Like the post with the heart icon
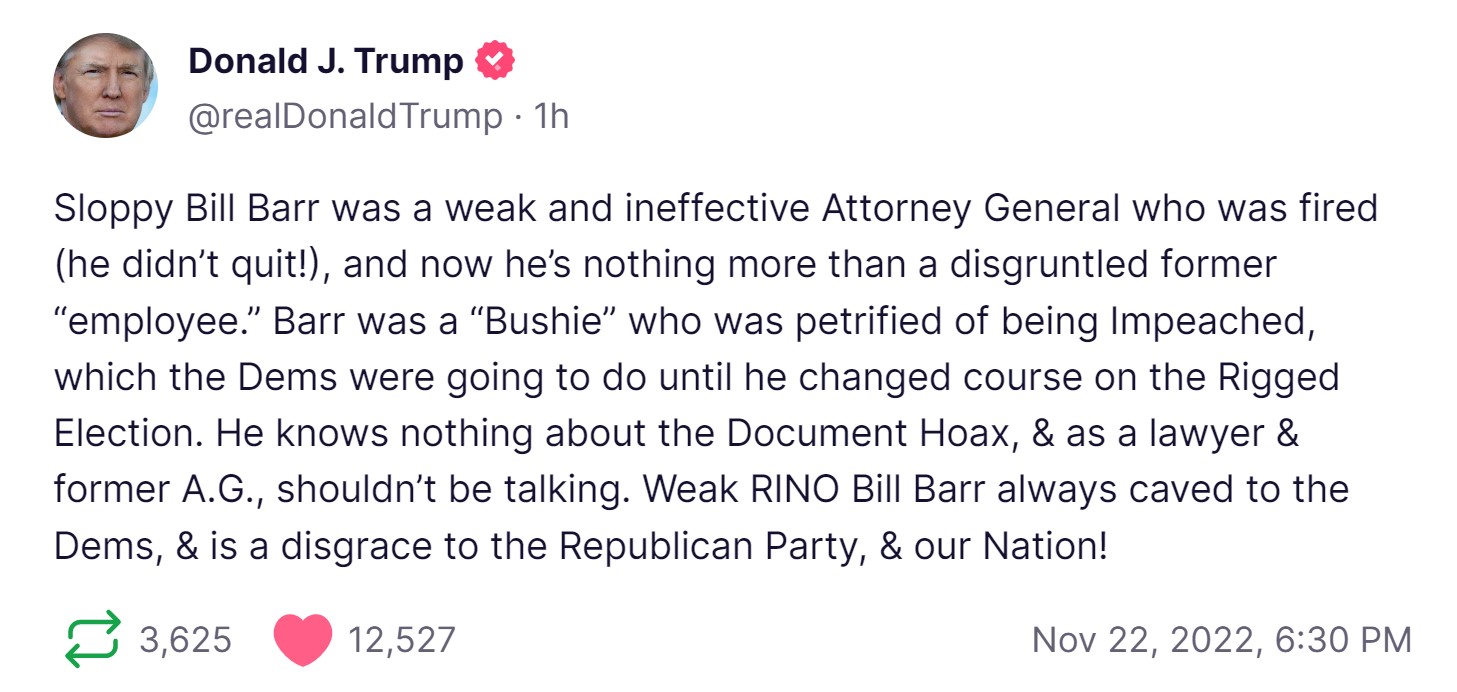The width and height of the screenshot is (1457, 692). click(302, 639)
